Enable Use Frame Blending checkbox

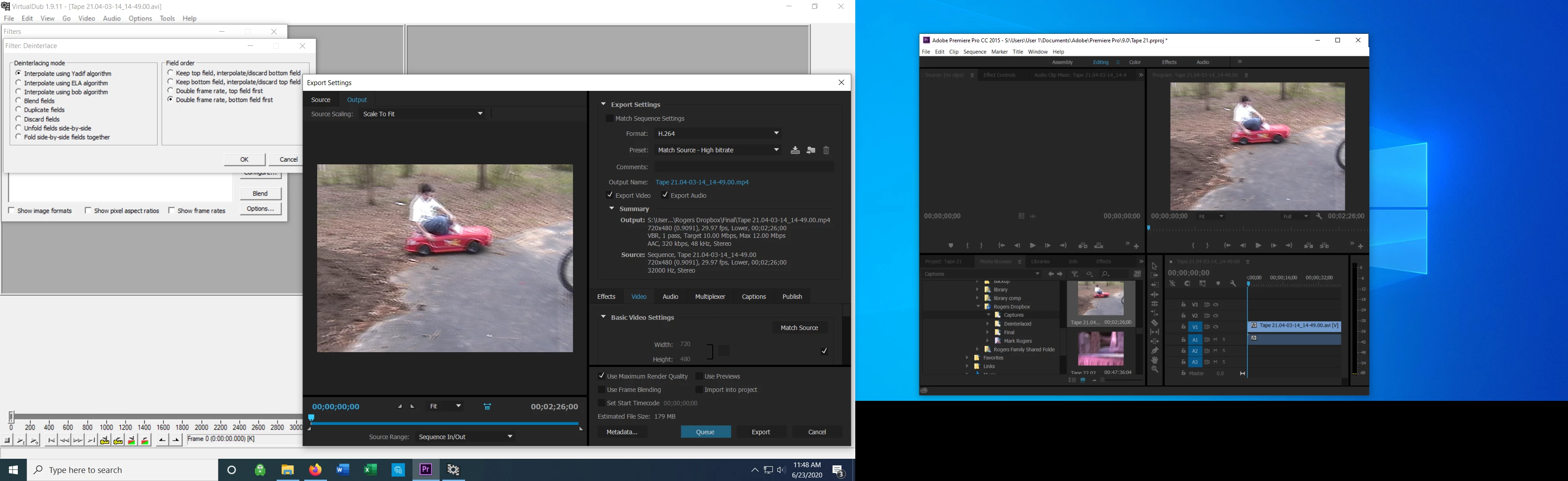(x=601, y=390)
